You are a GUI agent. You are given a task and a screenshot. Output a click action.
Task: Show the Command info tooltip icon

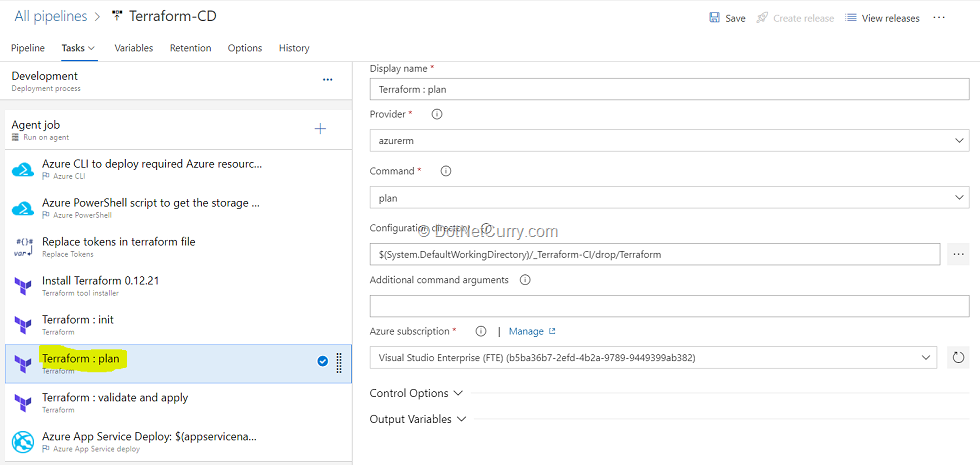click(x=446, y=171)
